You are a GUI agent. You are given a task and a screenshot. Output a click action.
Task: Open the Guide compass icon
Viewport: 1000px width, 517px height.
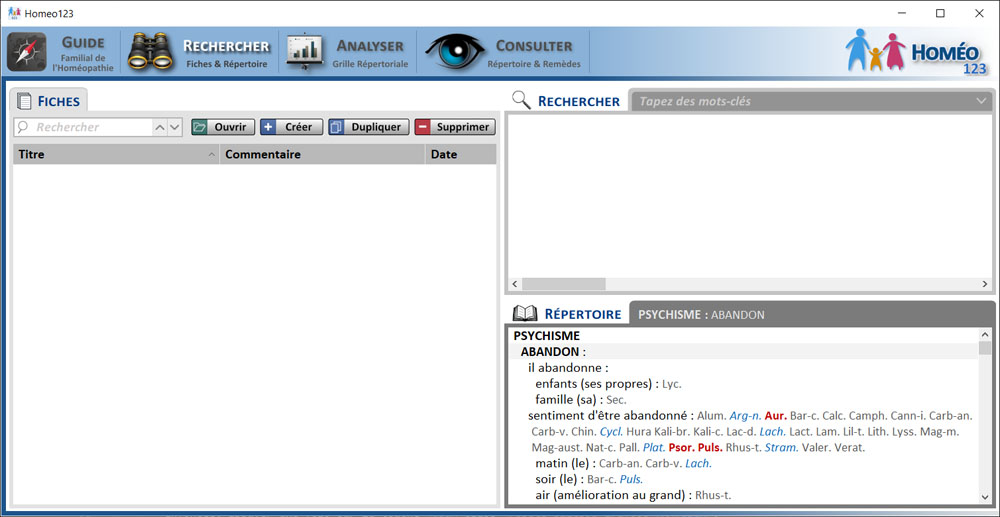pyautogui.click(x=27, y=52)
